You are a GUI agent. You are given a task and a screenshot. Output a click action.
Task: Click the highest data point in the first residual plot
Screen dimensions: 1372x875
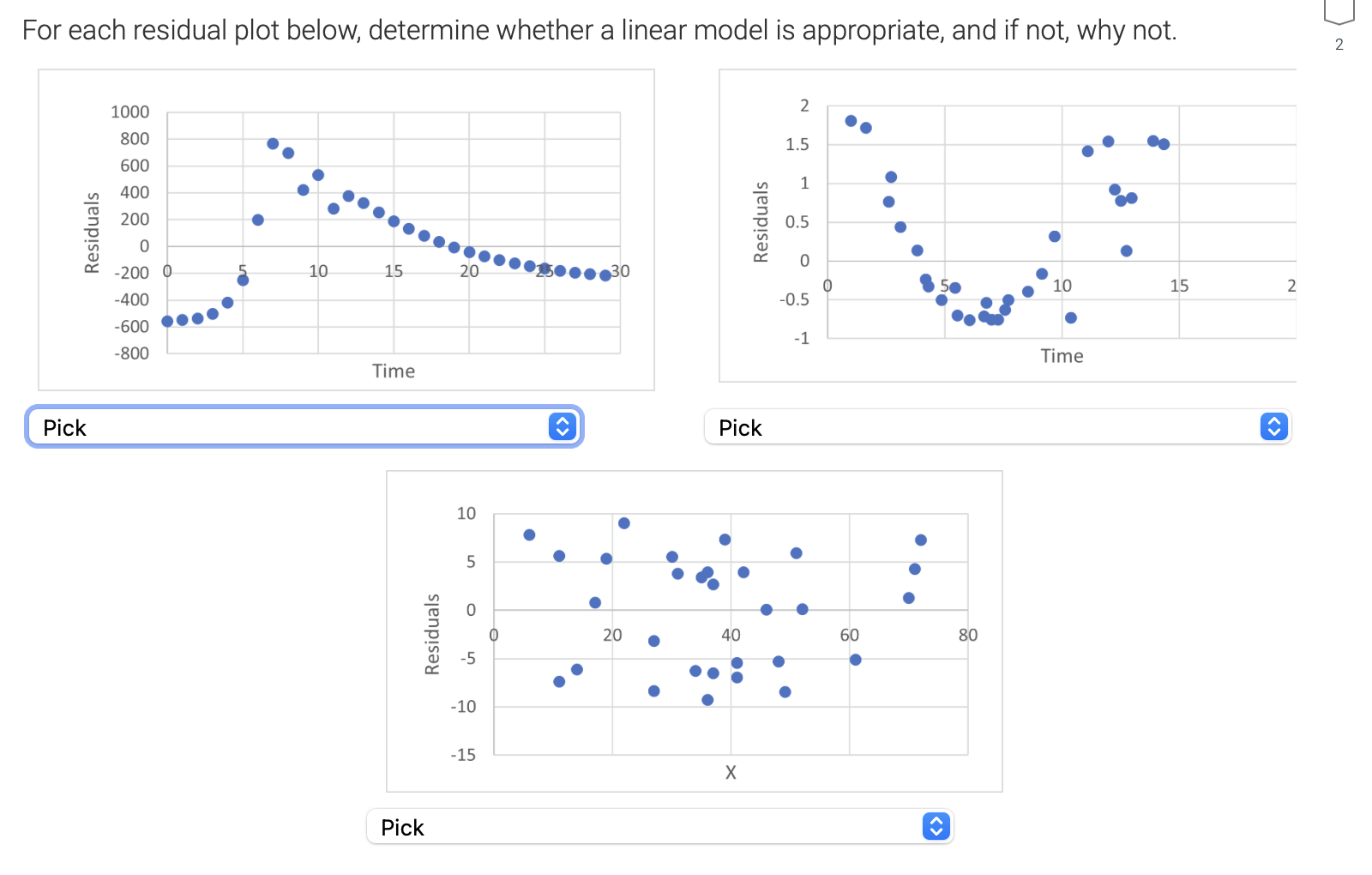click(273, 142)
